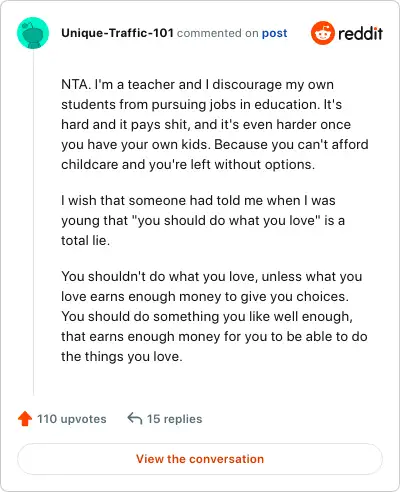400x492 pixels.
Task: Click the line beginning "I wish that someone"
Action: [198, 201]
